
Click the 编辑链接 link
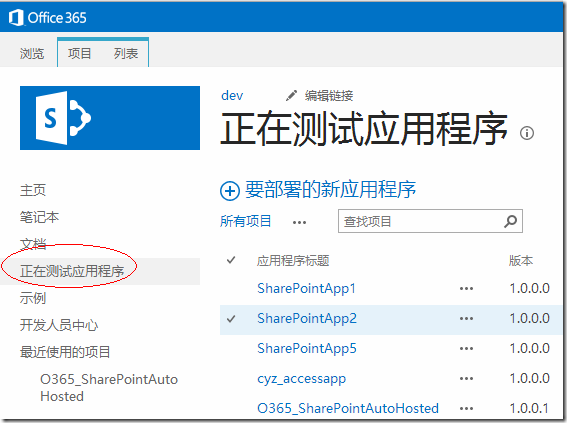[x=329, y=95]
